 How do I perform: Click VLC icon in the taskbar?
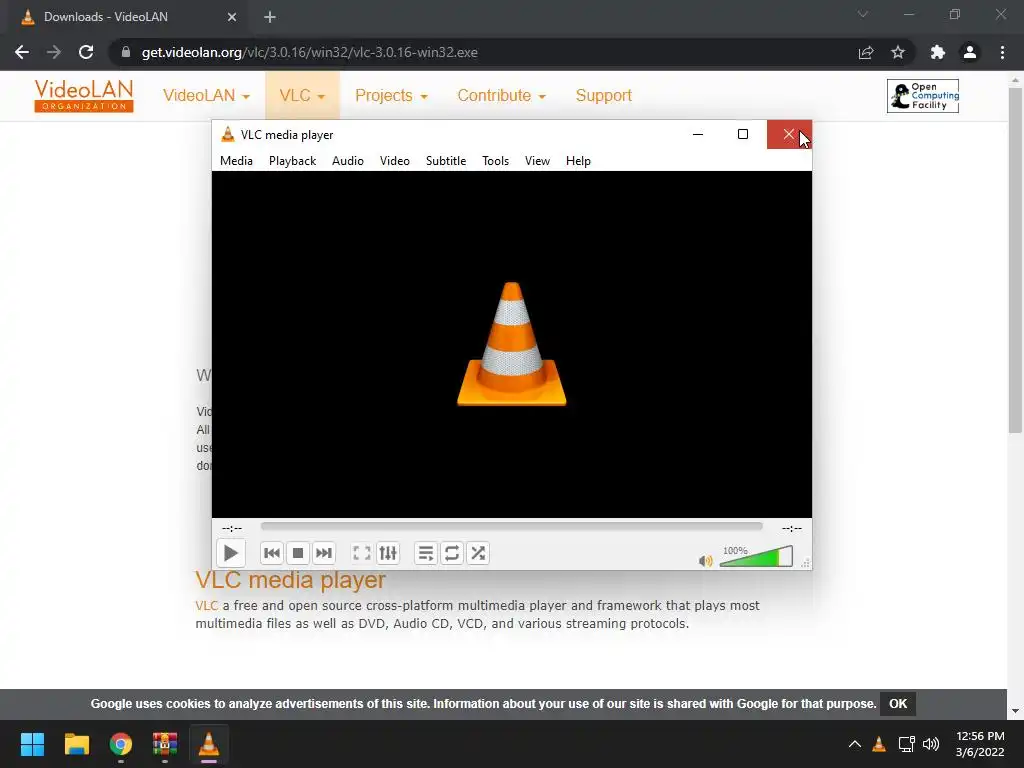tap(209, 744)
